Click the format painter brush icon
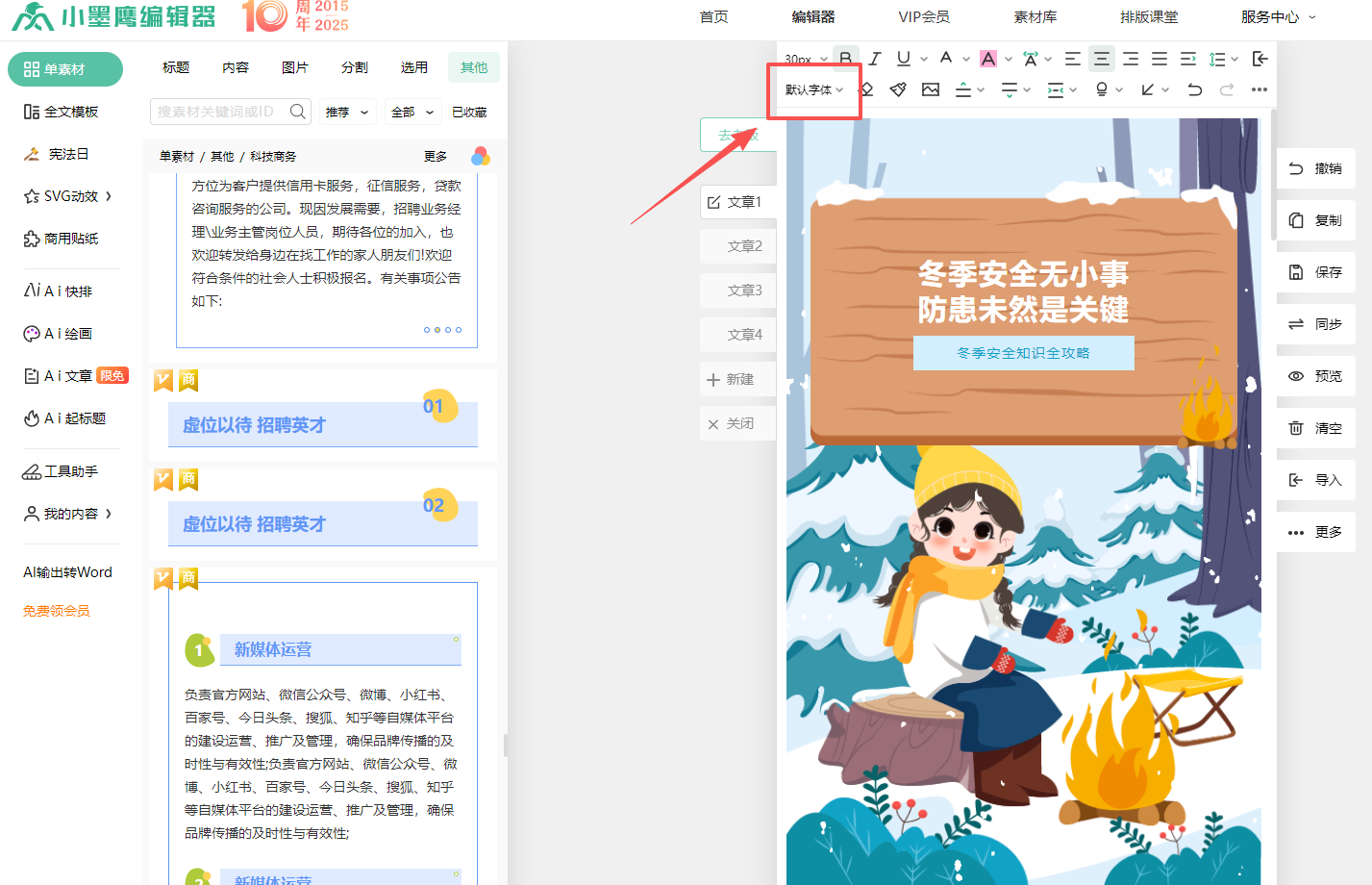Image resolution: width=1372 pixels, height=885 pixels. tap(898, 89)
